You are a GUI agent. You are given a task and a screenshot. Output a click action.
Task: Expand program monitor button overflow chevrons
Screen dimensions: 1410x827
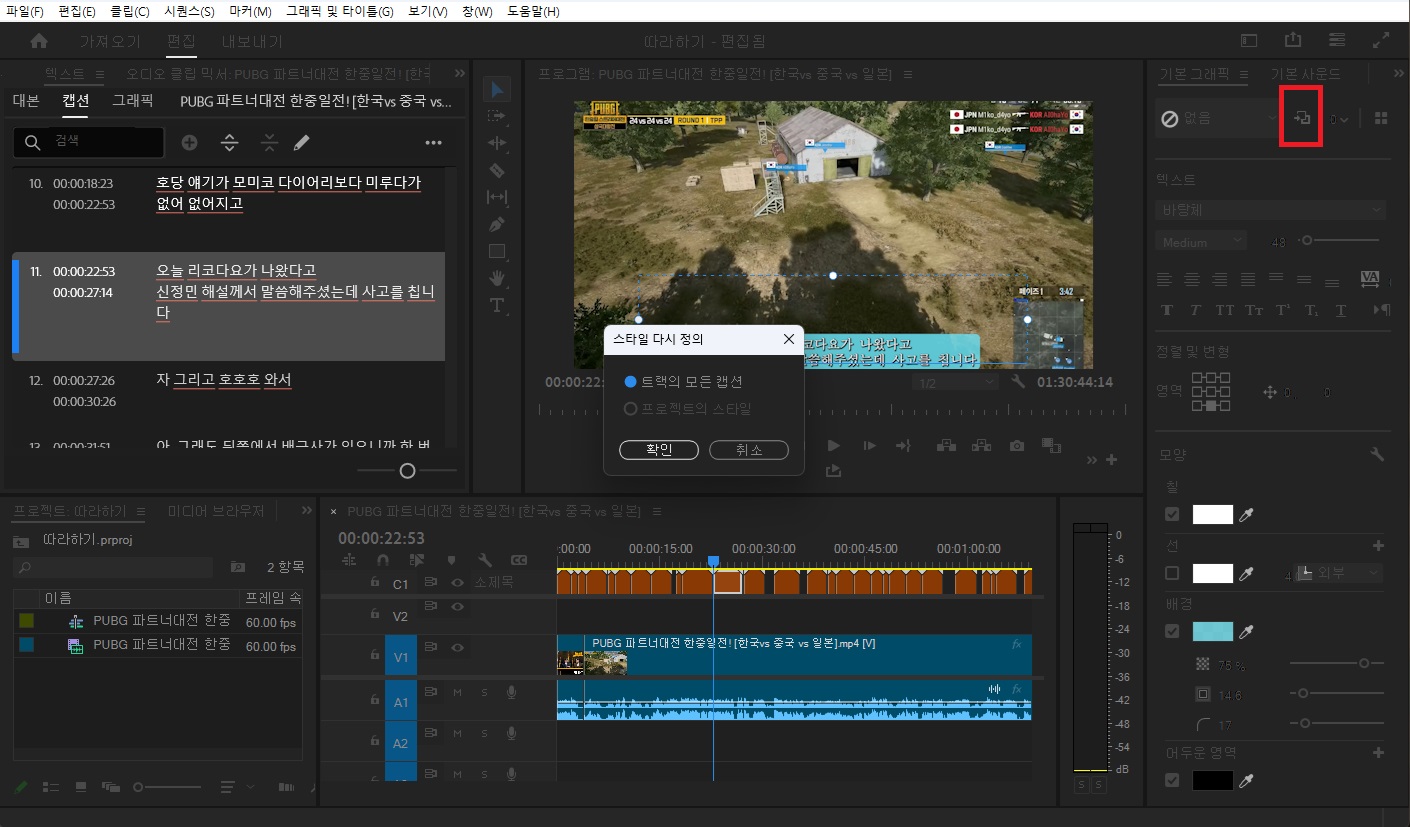pyautogui.click(x=1092, y=460)
